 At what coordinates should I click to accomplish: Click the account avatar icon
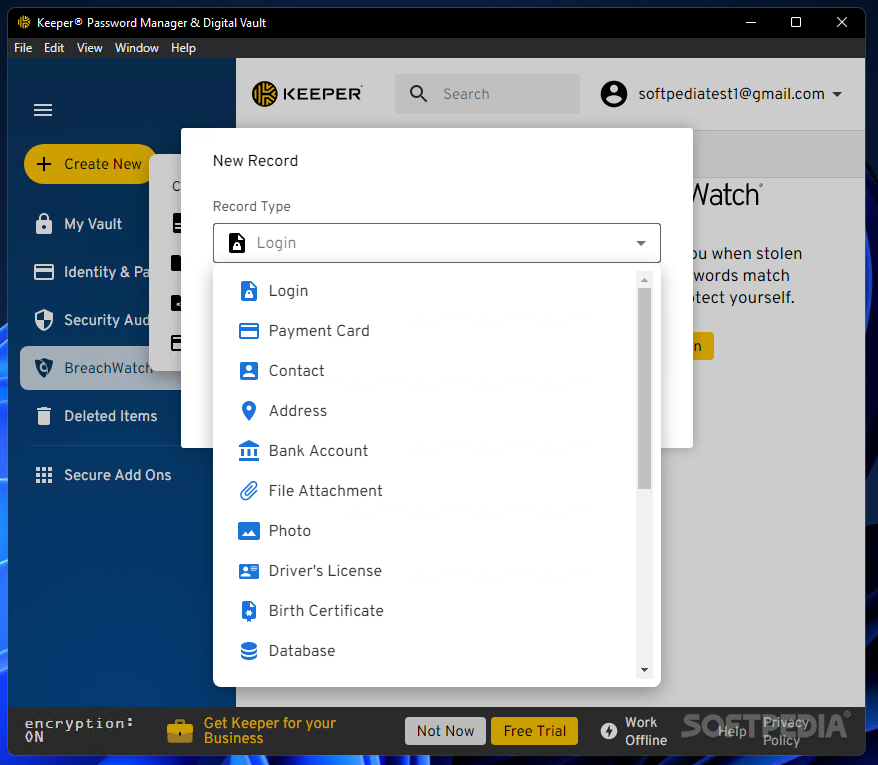[614, 94]
